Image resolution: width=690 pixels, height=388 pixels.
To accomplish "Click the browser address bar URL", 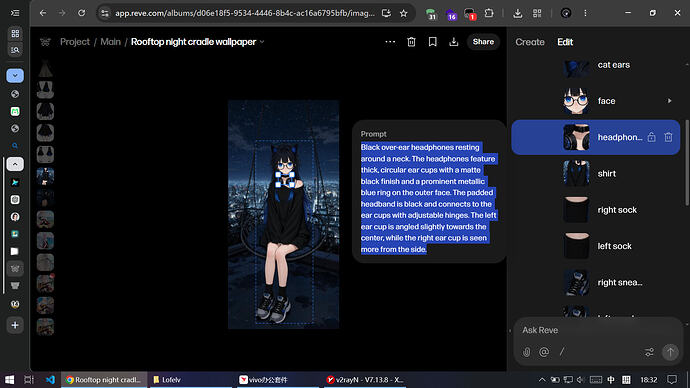I will coord(245,13).
